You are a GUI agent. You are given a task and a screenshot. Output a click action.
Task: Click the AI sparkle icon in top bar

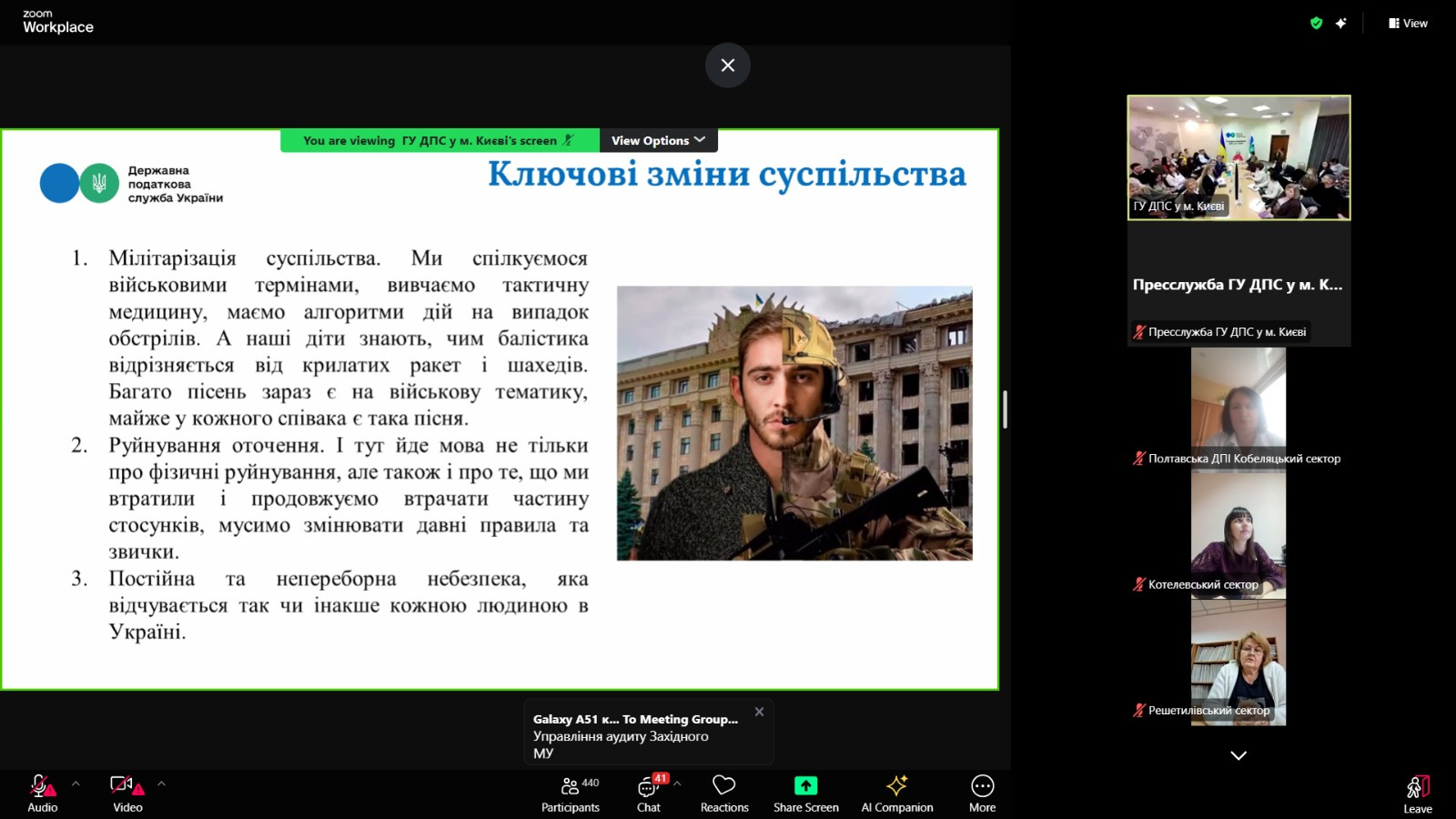(x=1341, y=24)
